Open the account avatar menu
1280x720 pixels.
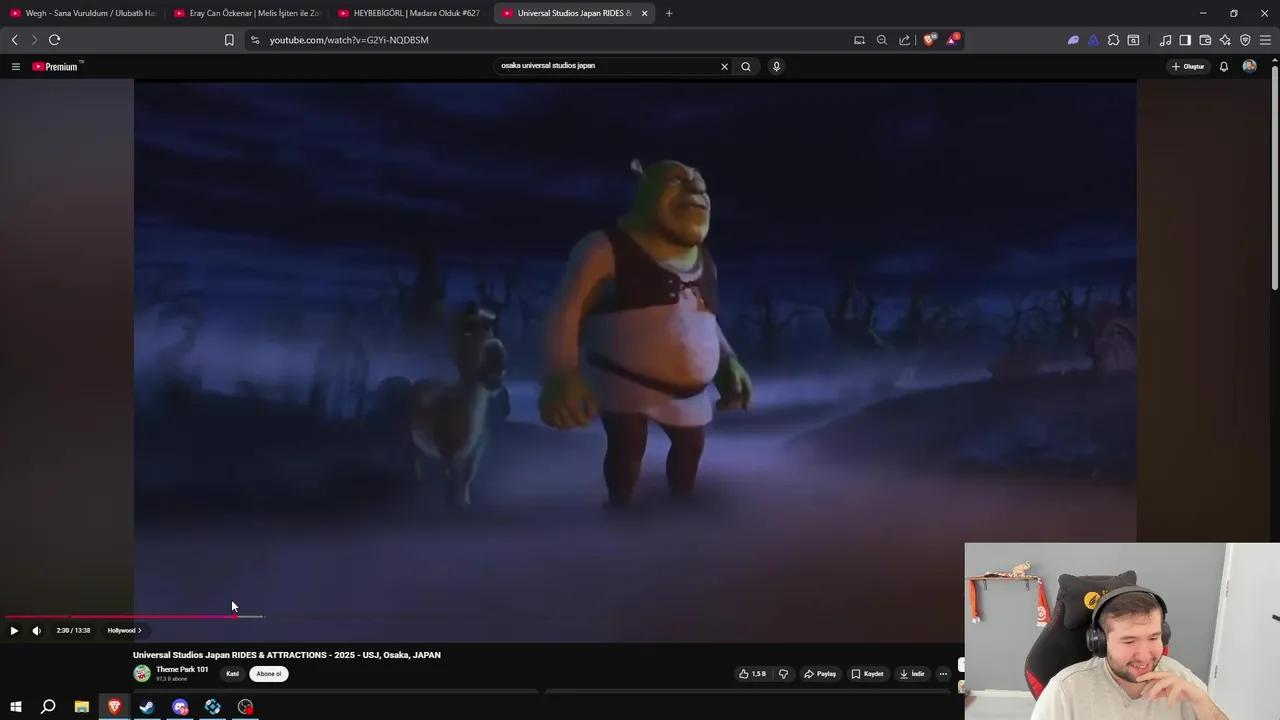[x=1249, y=66]
